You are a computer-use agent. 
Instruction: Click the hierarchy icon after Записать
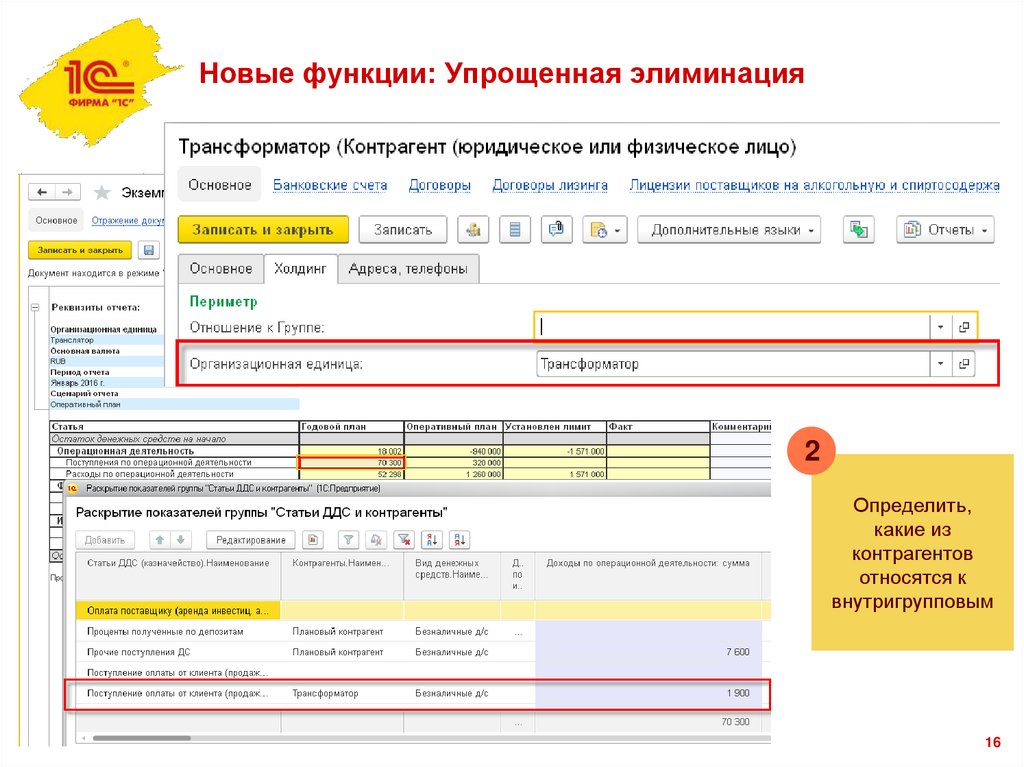coord(473,230)
